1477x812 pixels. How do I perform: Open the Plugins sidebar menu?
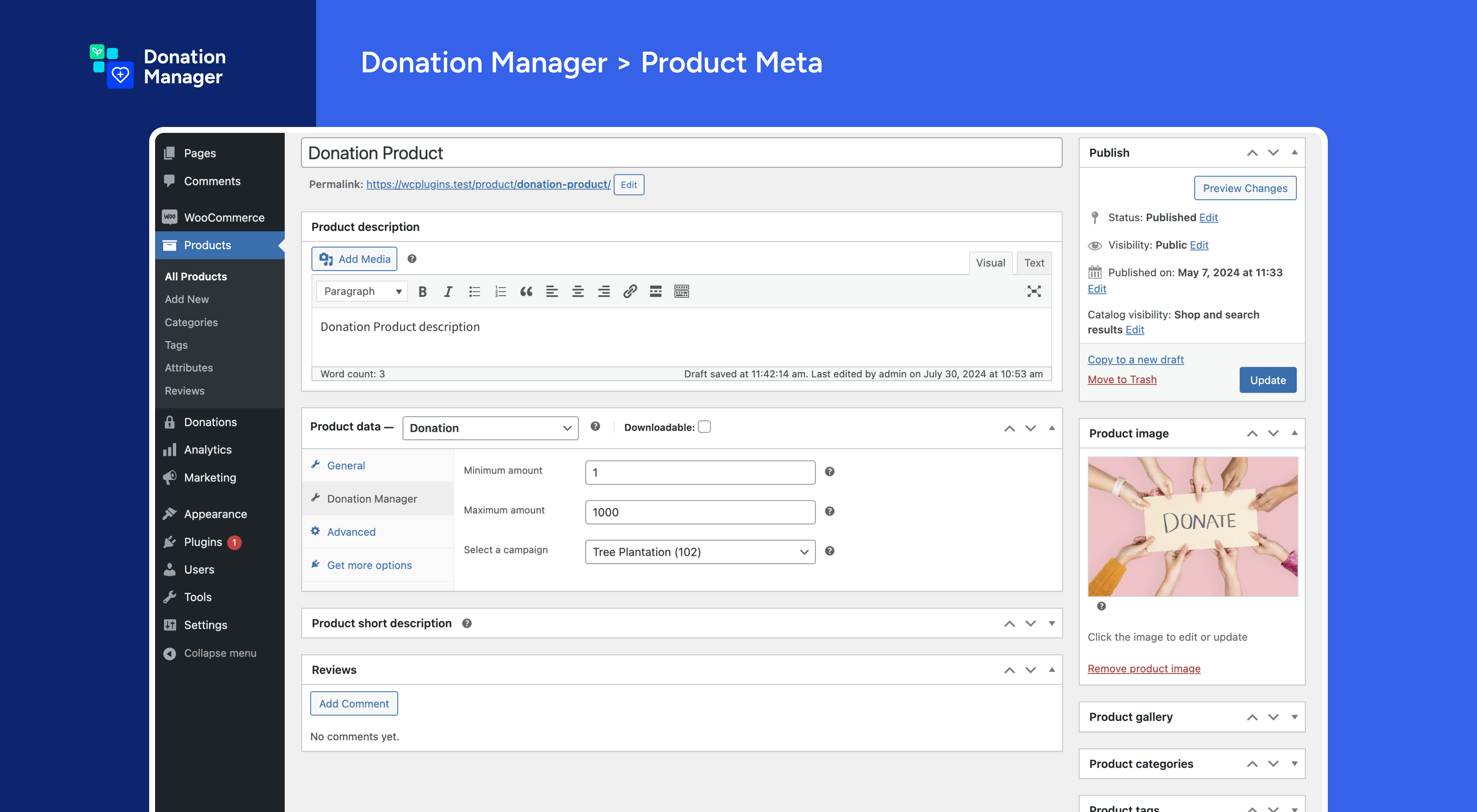[220, 542]
